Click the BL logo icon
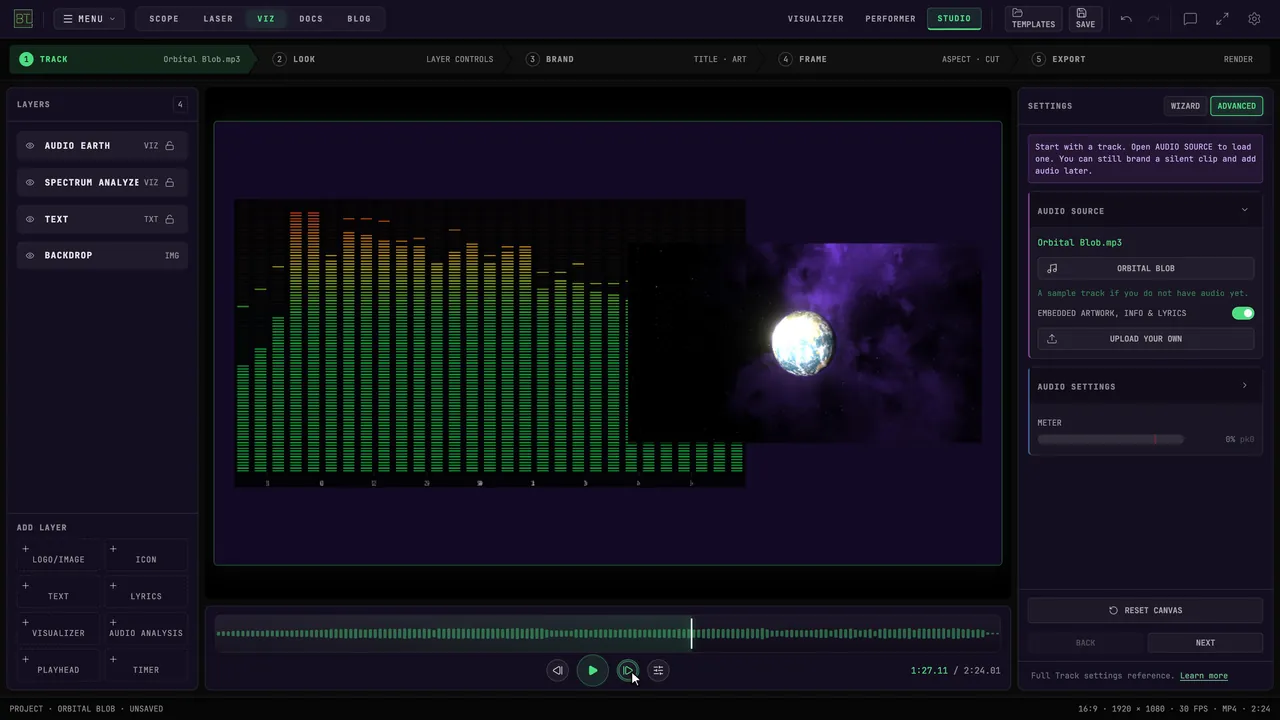Viewport: 1280px width, 720px height. click(x=23, y=19)
